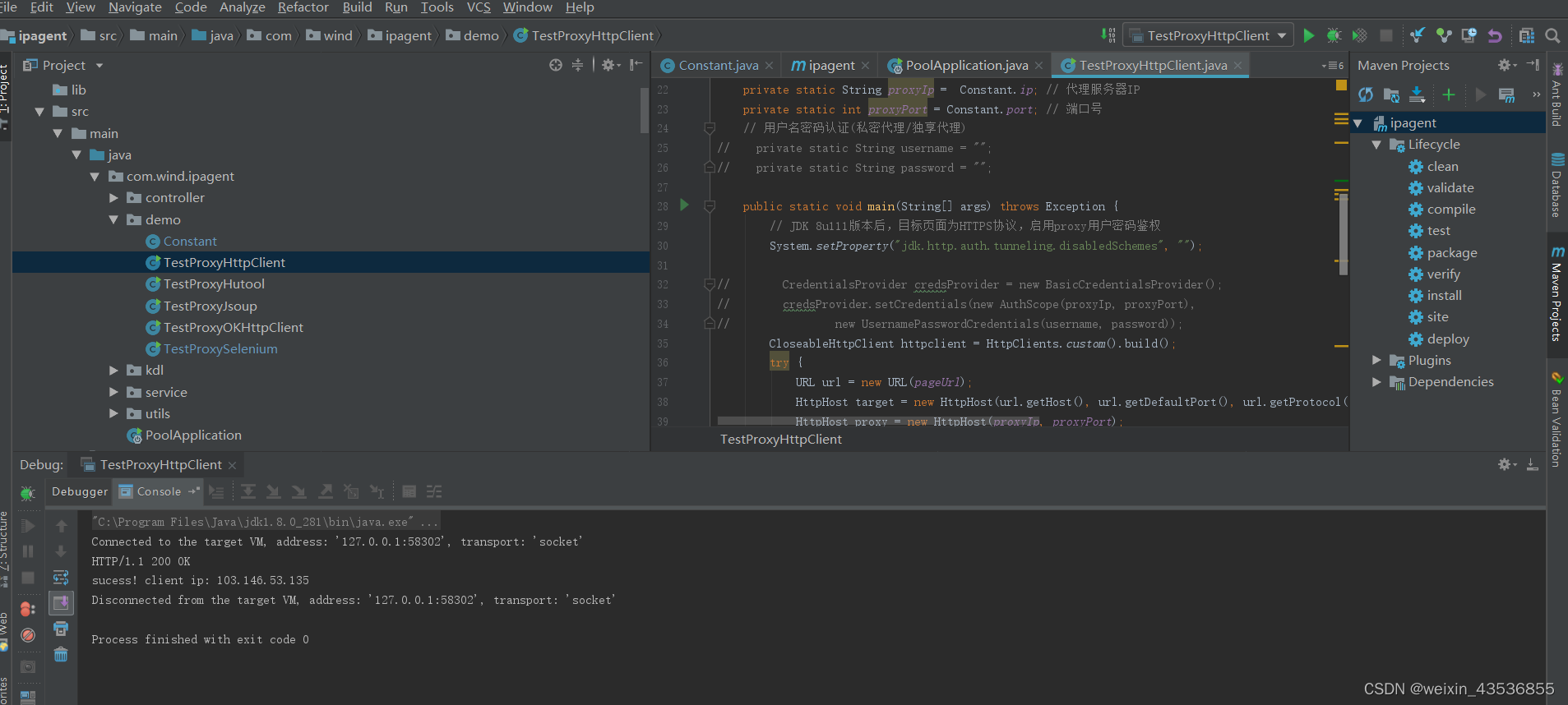The width and height of the screenshot is (1568, 705).
Task: Hide the Maven Projects panel
Action: (1533, 65)
